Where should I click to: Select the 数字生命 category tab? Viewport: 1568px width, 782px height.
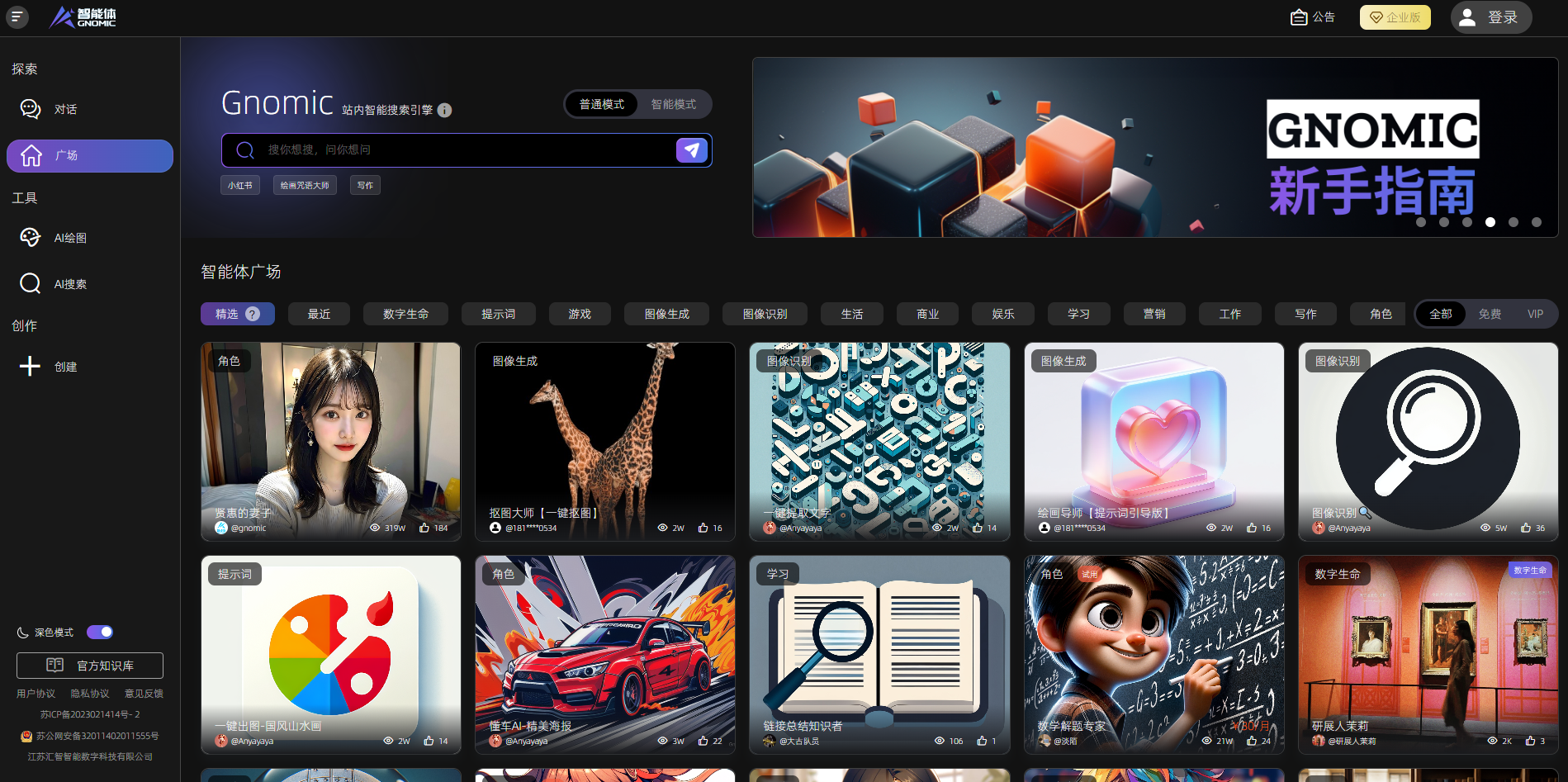pyautogui.click(x=405, y=314)
